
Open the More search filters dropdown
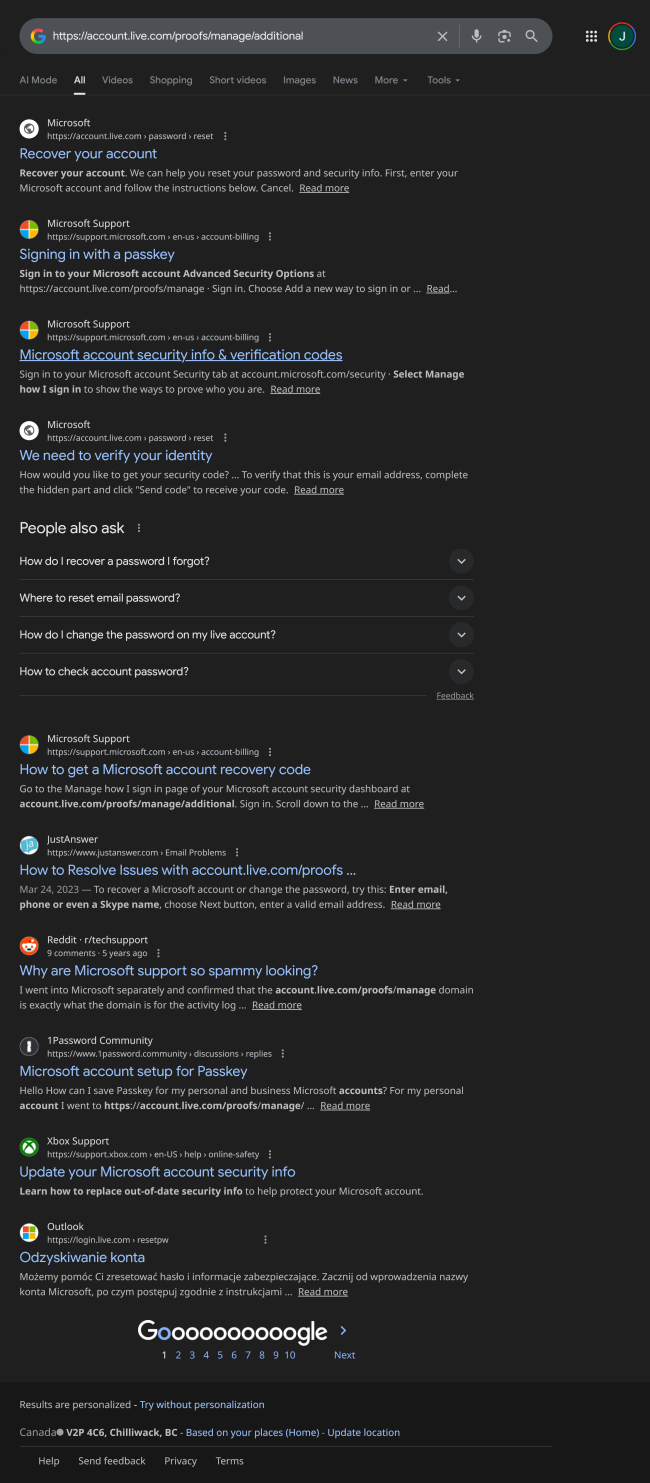(391, 80)
